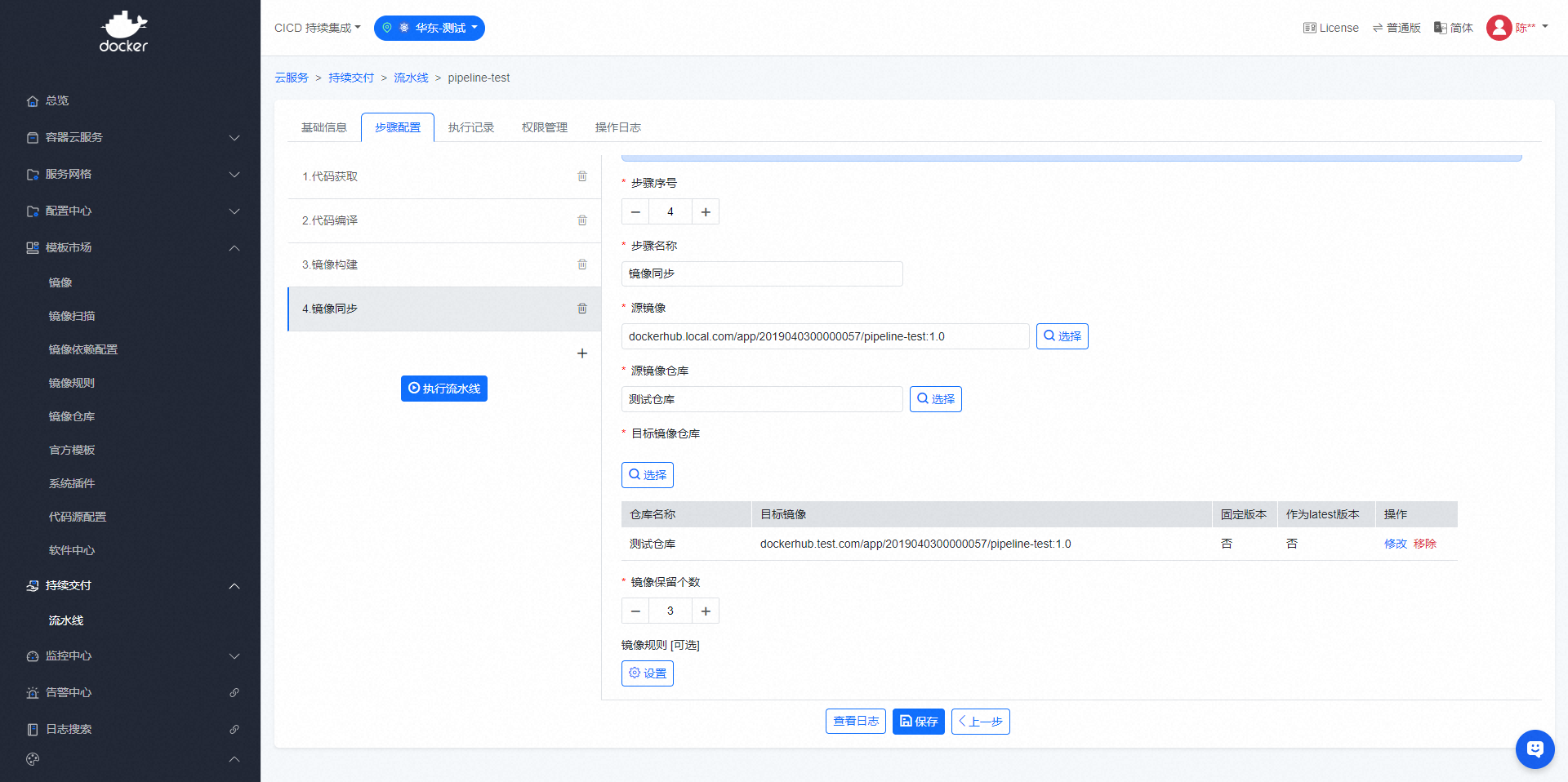Viewport: 1568px width, 782px height.
Task: Open the 华东-测试 environment dropdown
Action: [430, 28]
